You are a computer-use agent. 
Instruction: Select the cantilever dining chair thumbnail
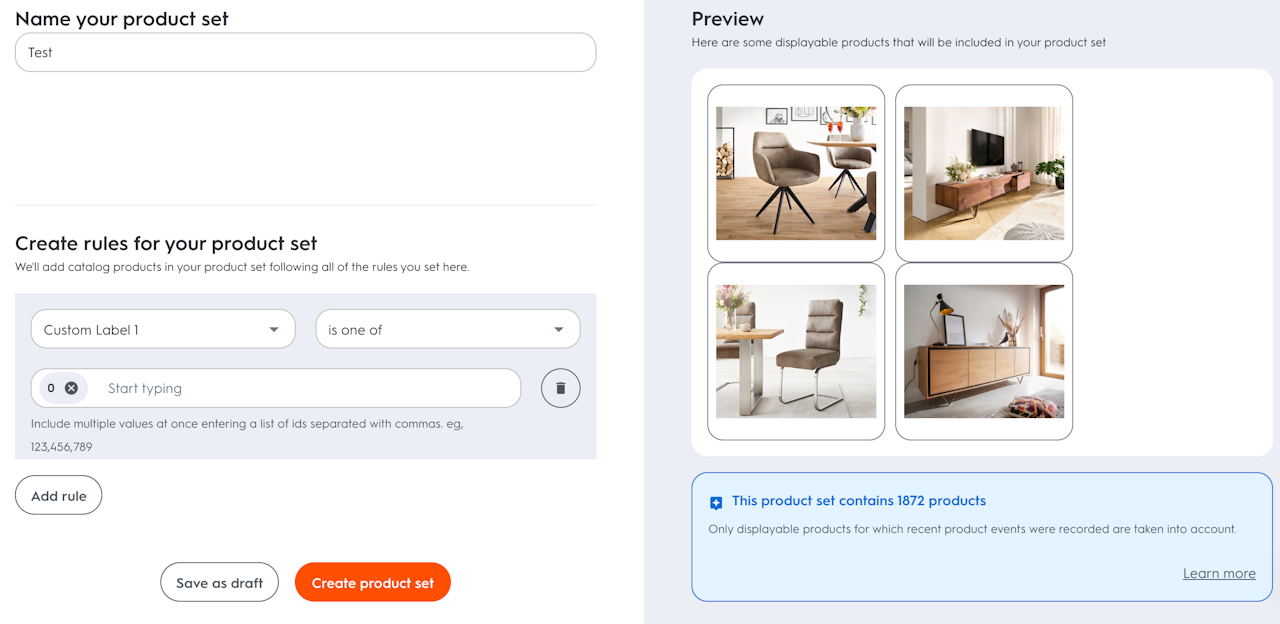[796, 351]
